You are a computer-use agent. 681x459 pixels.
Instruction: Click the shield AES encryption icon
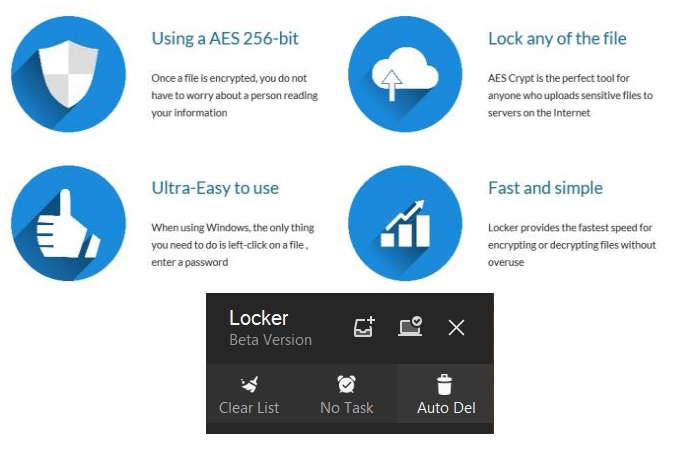pyautogui.click(x=68, y=73)
